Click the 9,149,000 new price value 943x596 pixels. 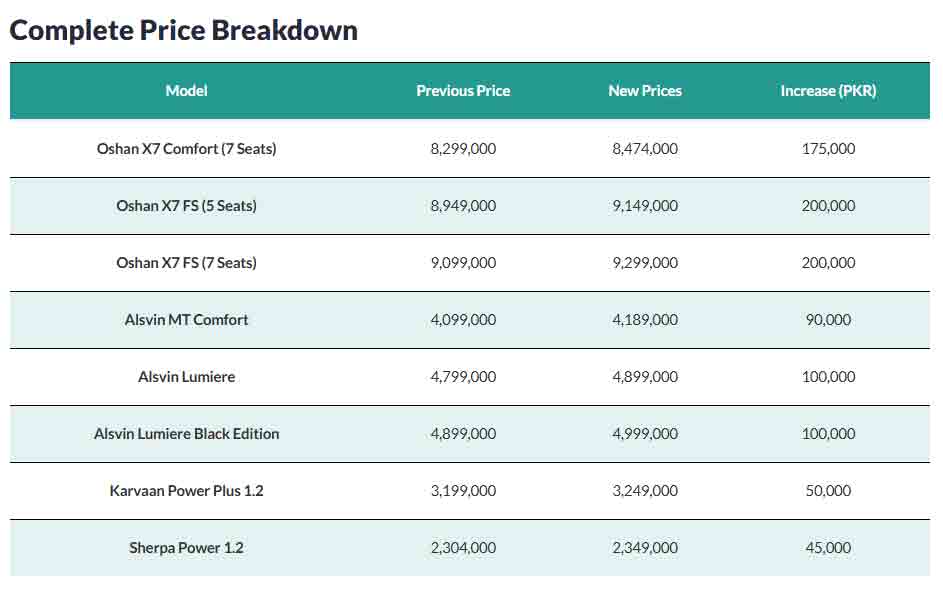[645, 206]
